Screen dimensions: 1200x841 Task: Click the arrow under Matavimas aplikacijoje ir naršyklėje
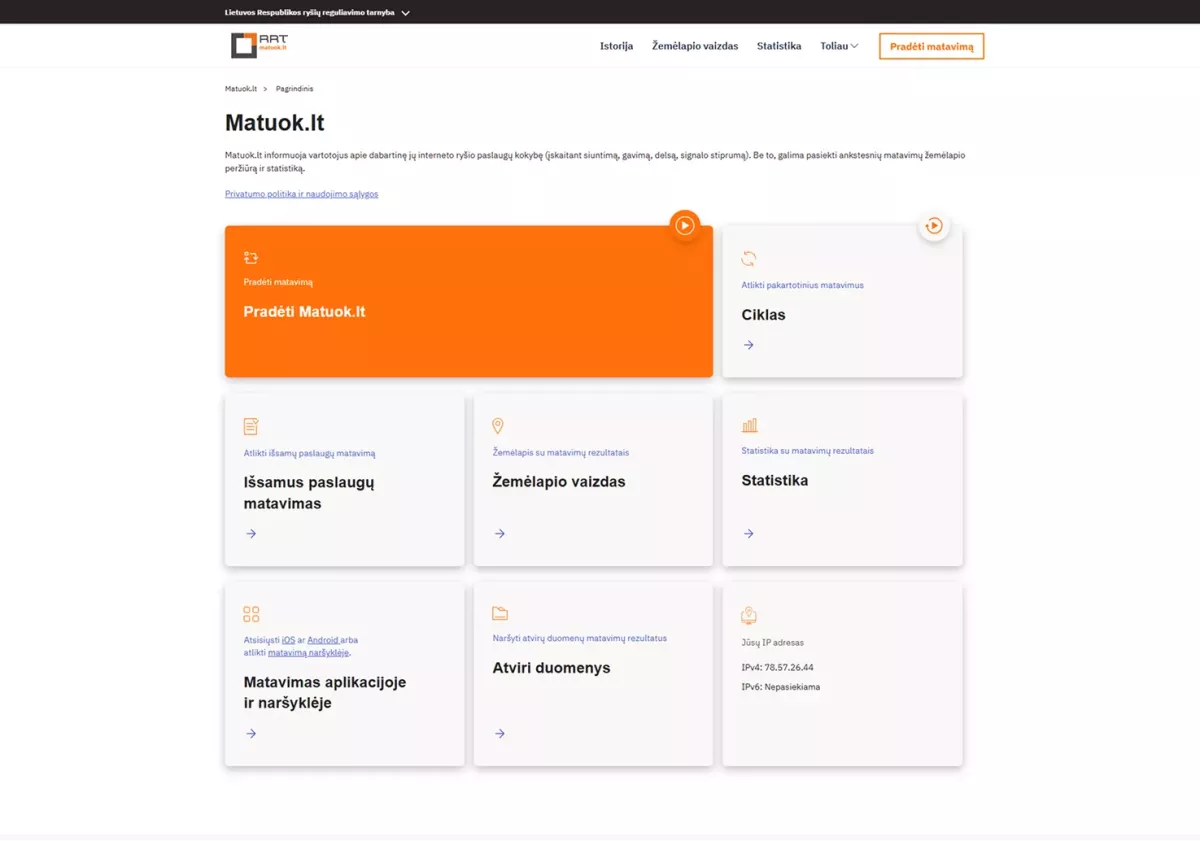251,734
